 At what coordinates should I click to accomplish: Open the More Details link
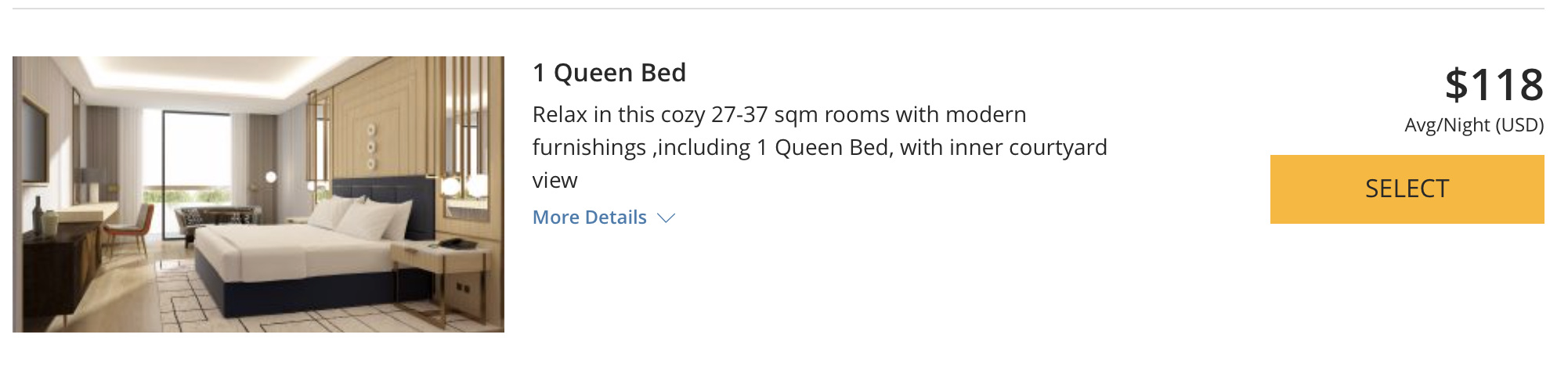pos(590,218)
